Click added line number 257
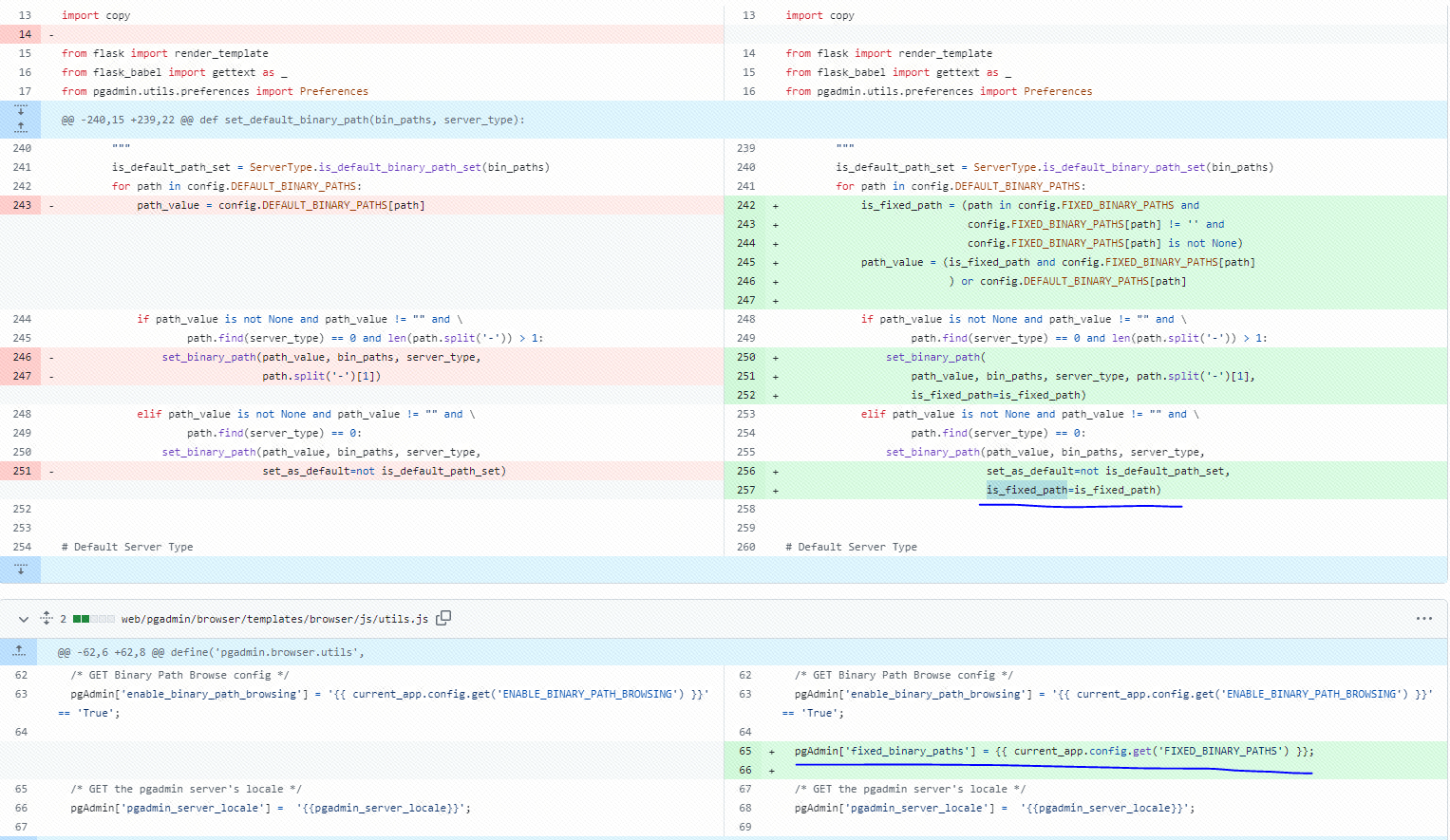Screen dimensions: 1450x840 pyautogui.click(x=746, y=490)
